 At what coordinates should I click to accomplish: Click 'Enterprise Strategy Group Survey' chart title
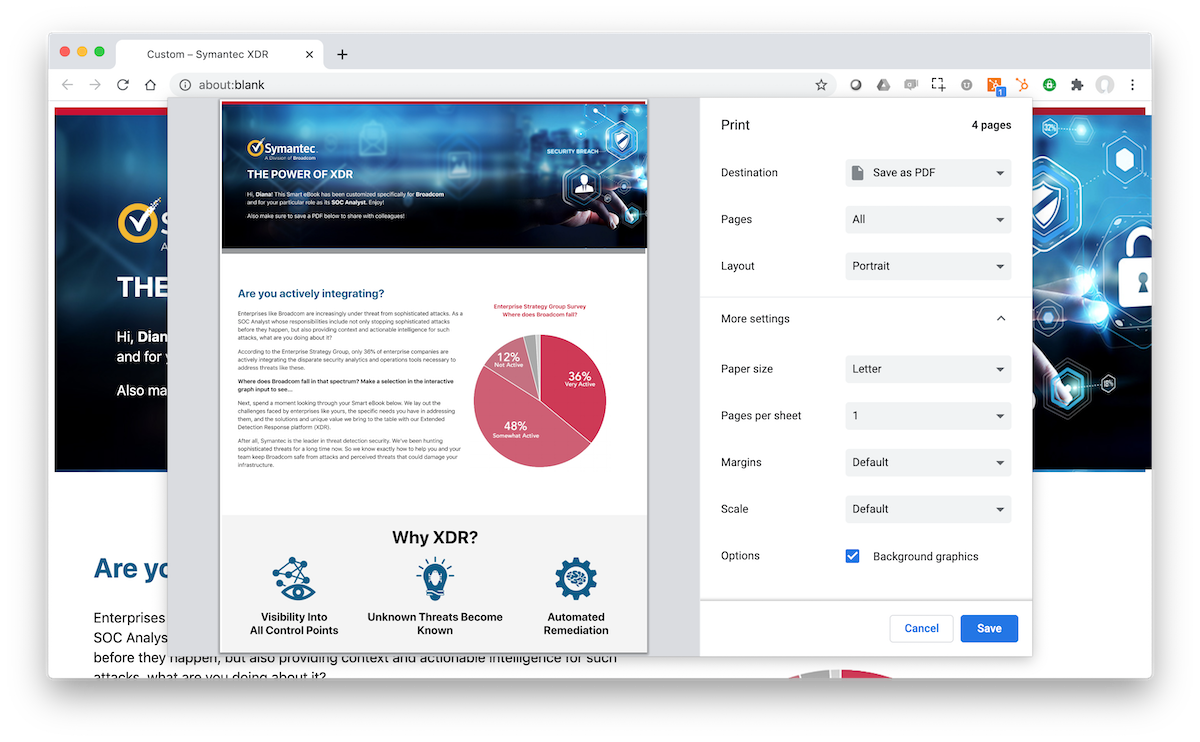(540, 306)
